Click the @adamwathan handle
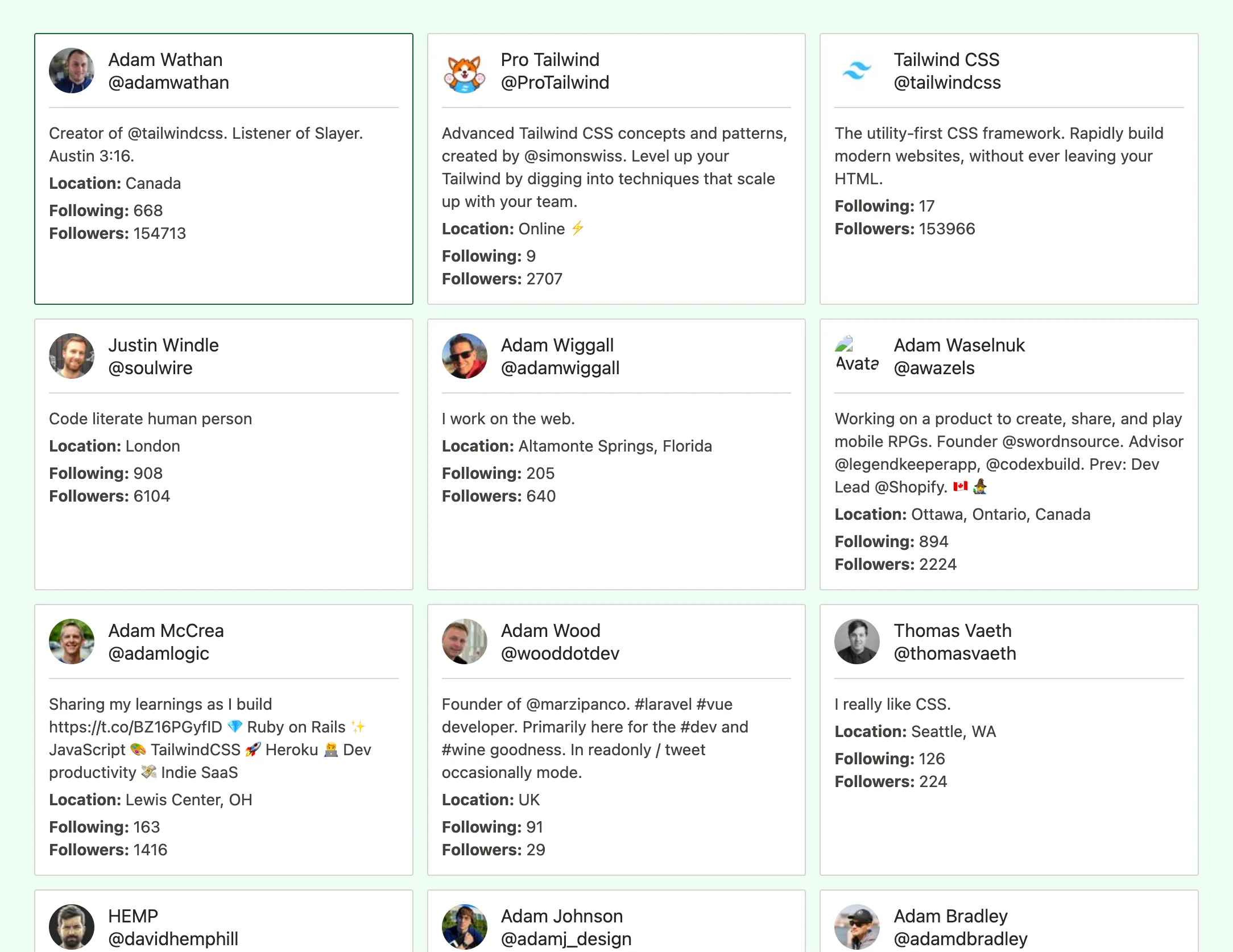This screenshot has width=1233, height=952. click(x=168, y=82)
